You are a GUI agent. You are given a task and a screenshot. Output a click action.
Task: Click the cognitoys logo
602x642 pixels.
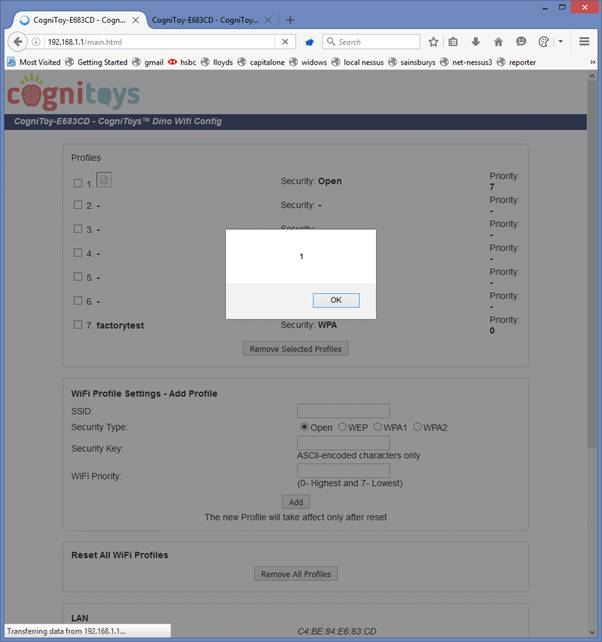[x=73, y=93]
